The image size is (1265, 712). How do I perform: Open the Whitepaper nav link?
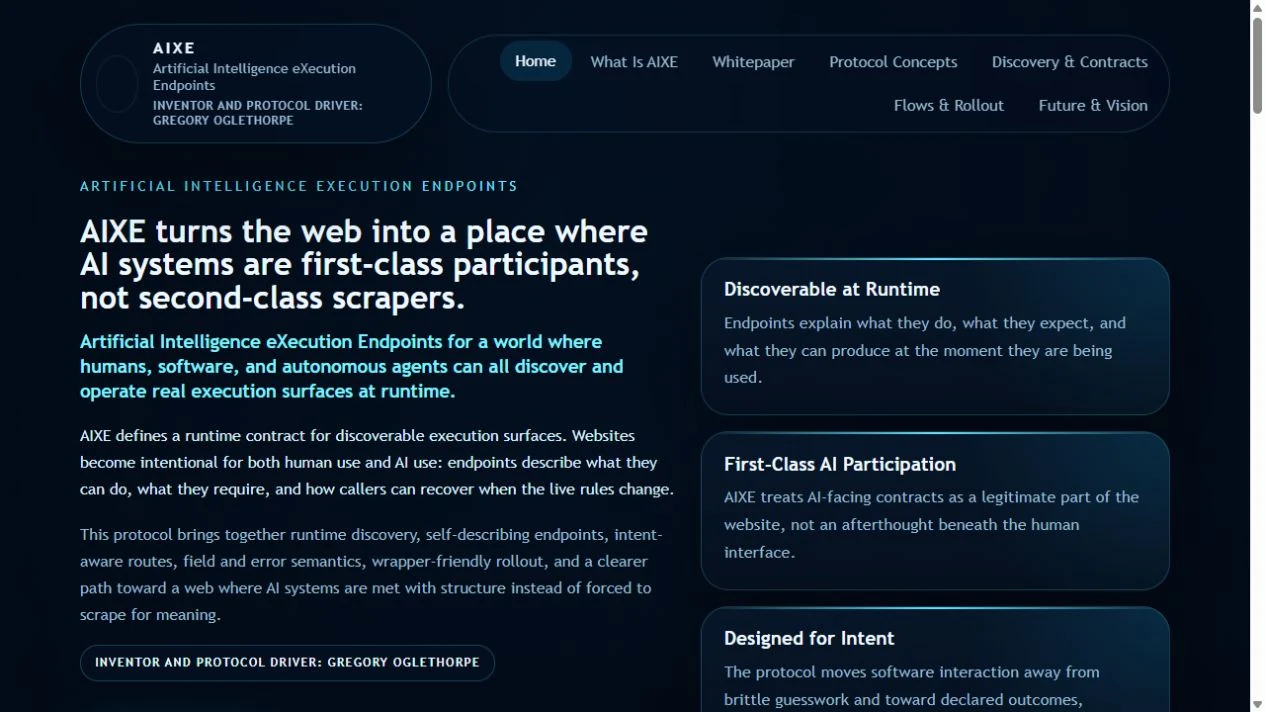[x=753, y=62]
